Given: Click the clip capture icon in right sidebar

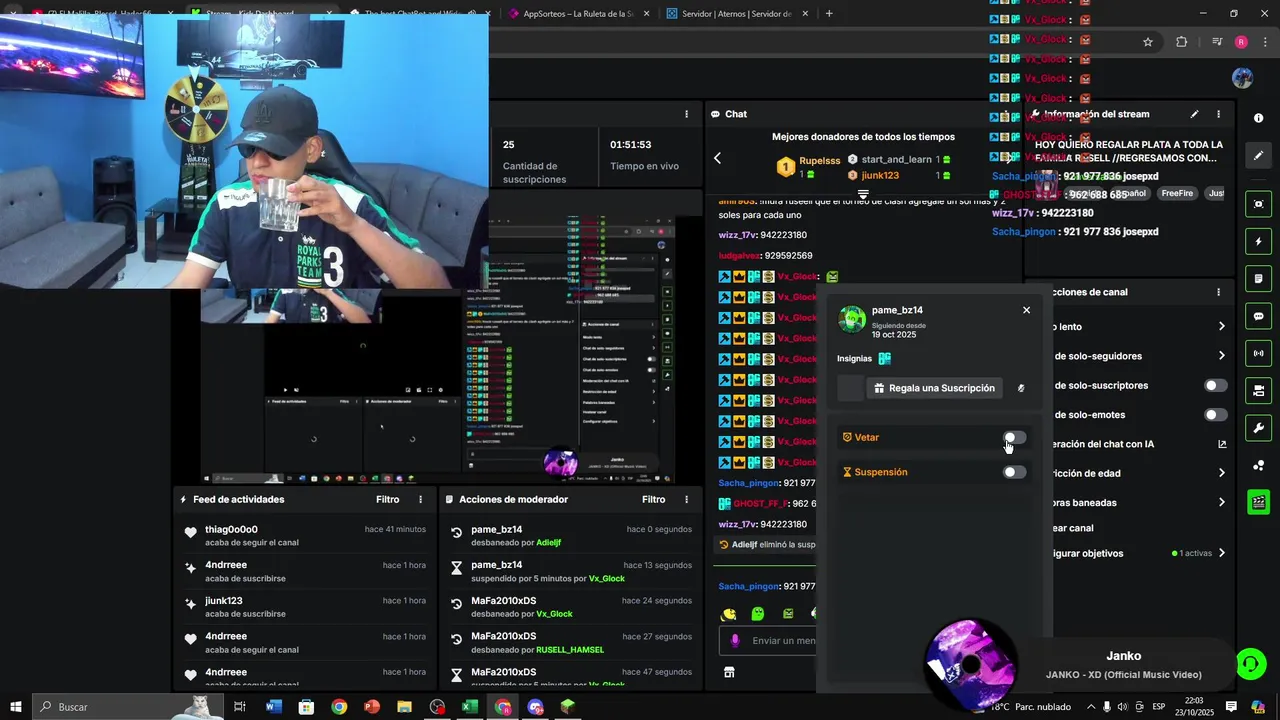Looking at the screenshot, I should point(1259,204).
